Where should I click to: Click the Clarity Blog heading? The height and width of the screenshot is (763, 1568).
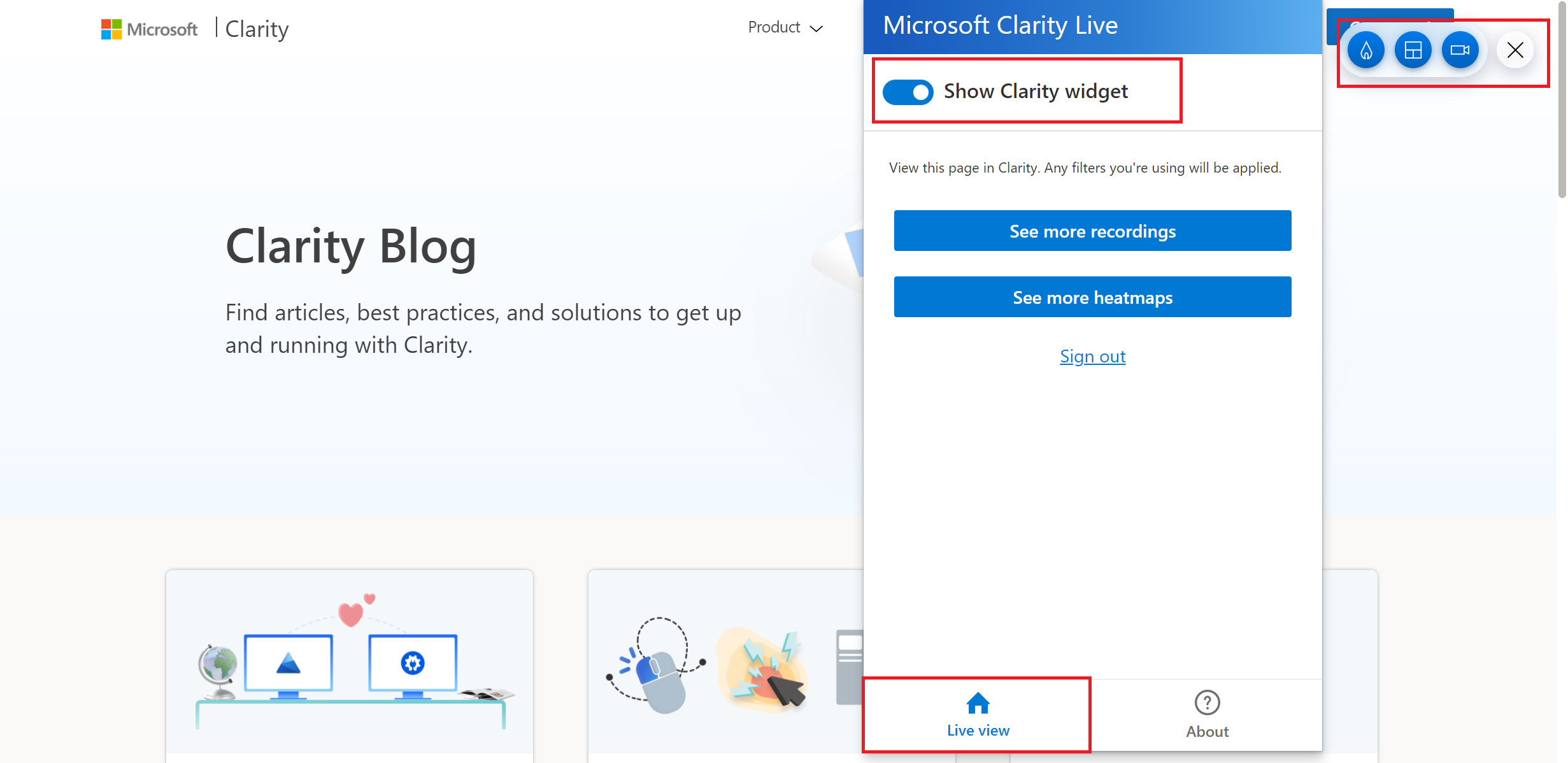[351, 246]
